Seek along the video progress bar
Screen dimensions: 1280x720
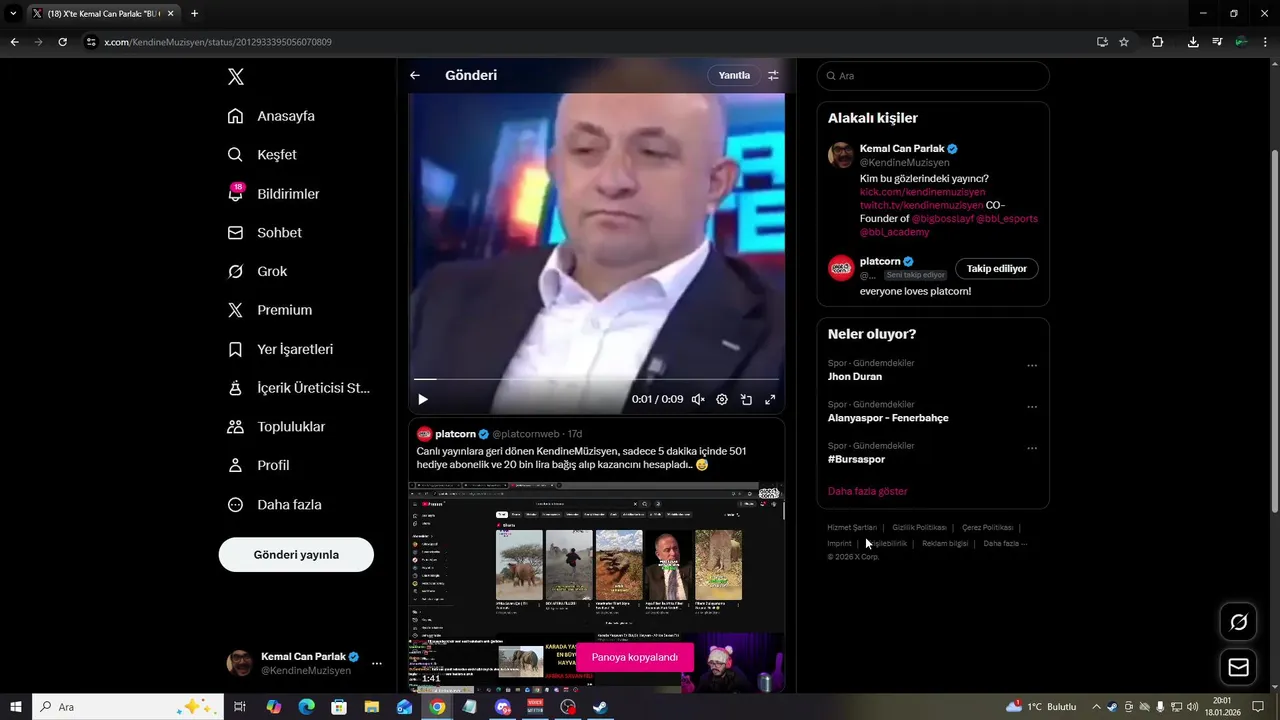point(596,379)
